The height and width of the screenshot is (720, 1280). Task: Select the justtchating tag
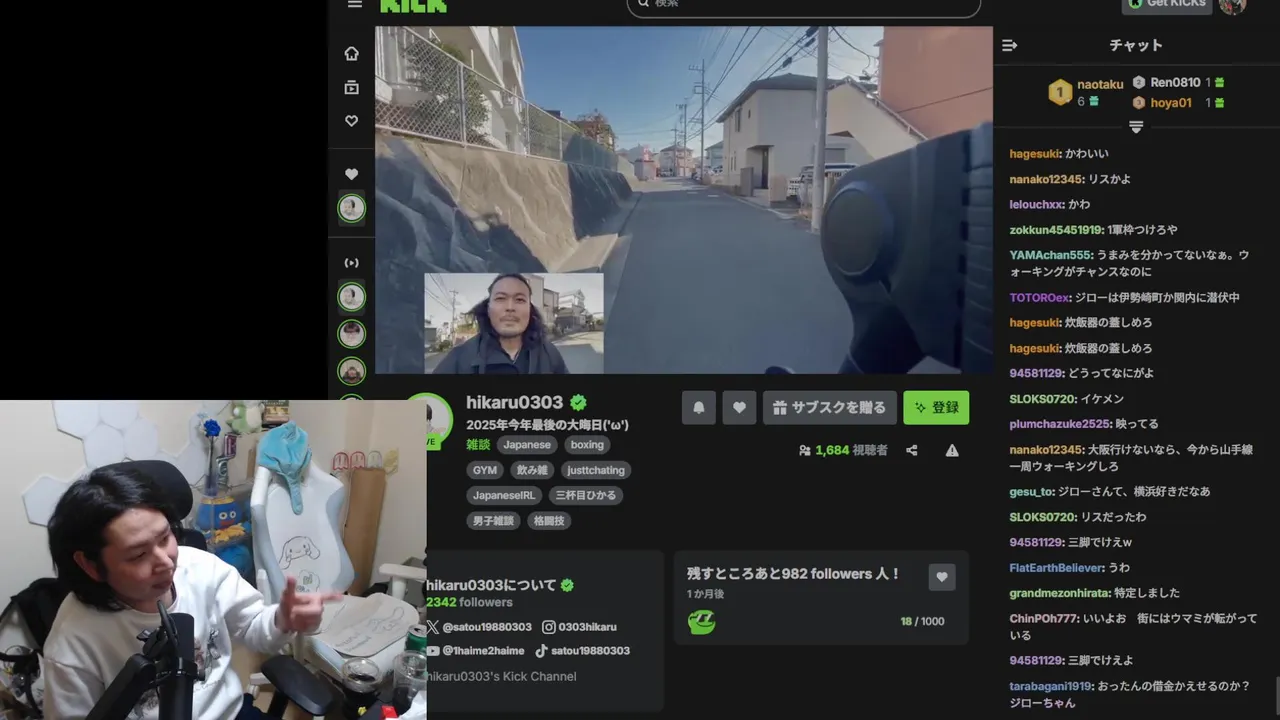pos(596,470)
